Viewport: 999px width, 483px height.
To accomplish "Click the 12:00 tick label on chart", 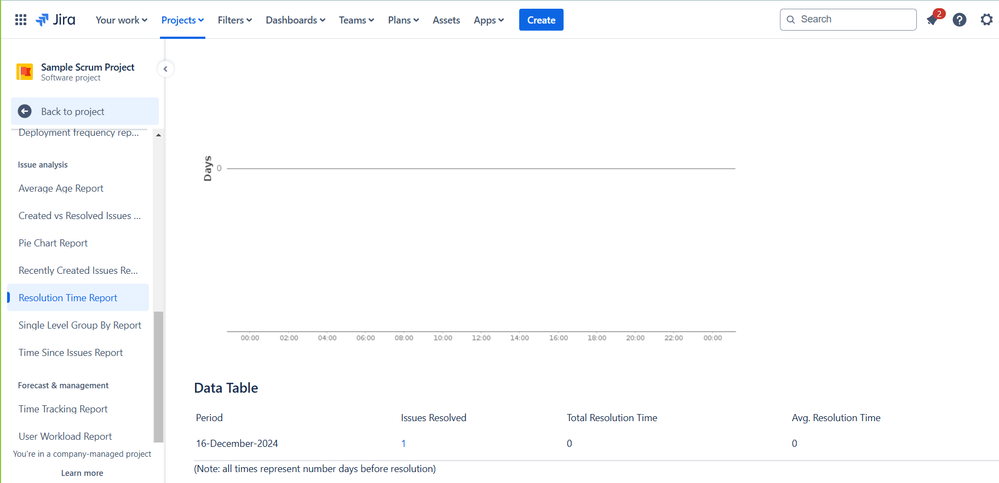I will pyautogui.click(x=481, y=338).
